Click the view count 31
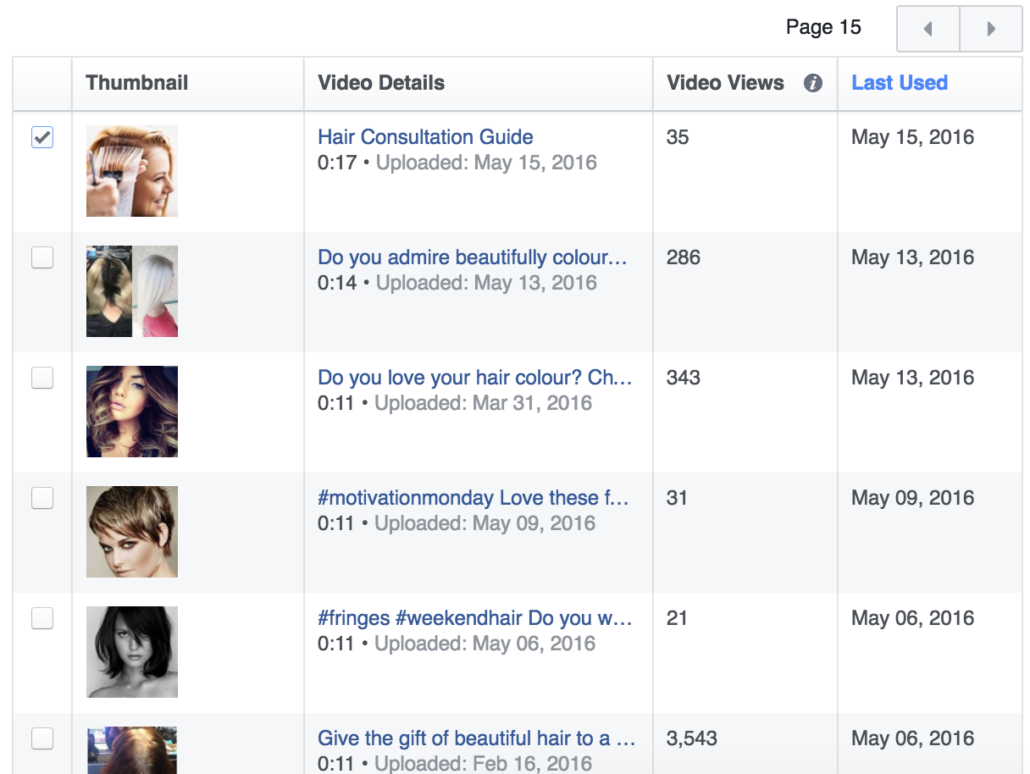 pos(677,497)
